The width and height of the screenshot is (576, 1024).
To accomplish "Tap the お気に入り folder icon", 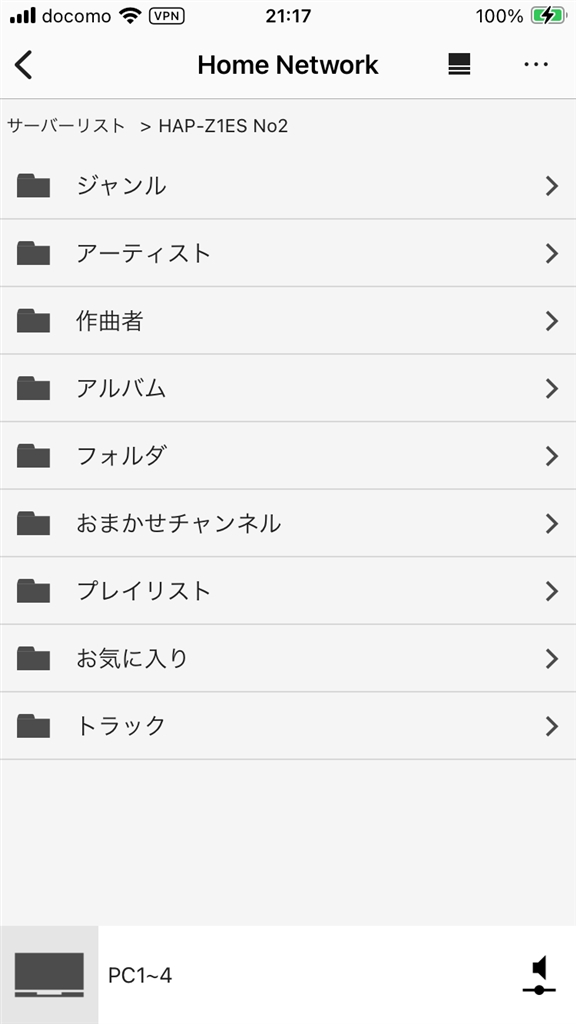I will pyautogui.click(x=33, y=658).
